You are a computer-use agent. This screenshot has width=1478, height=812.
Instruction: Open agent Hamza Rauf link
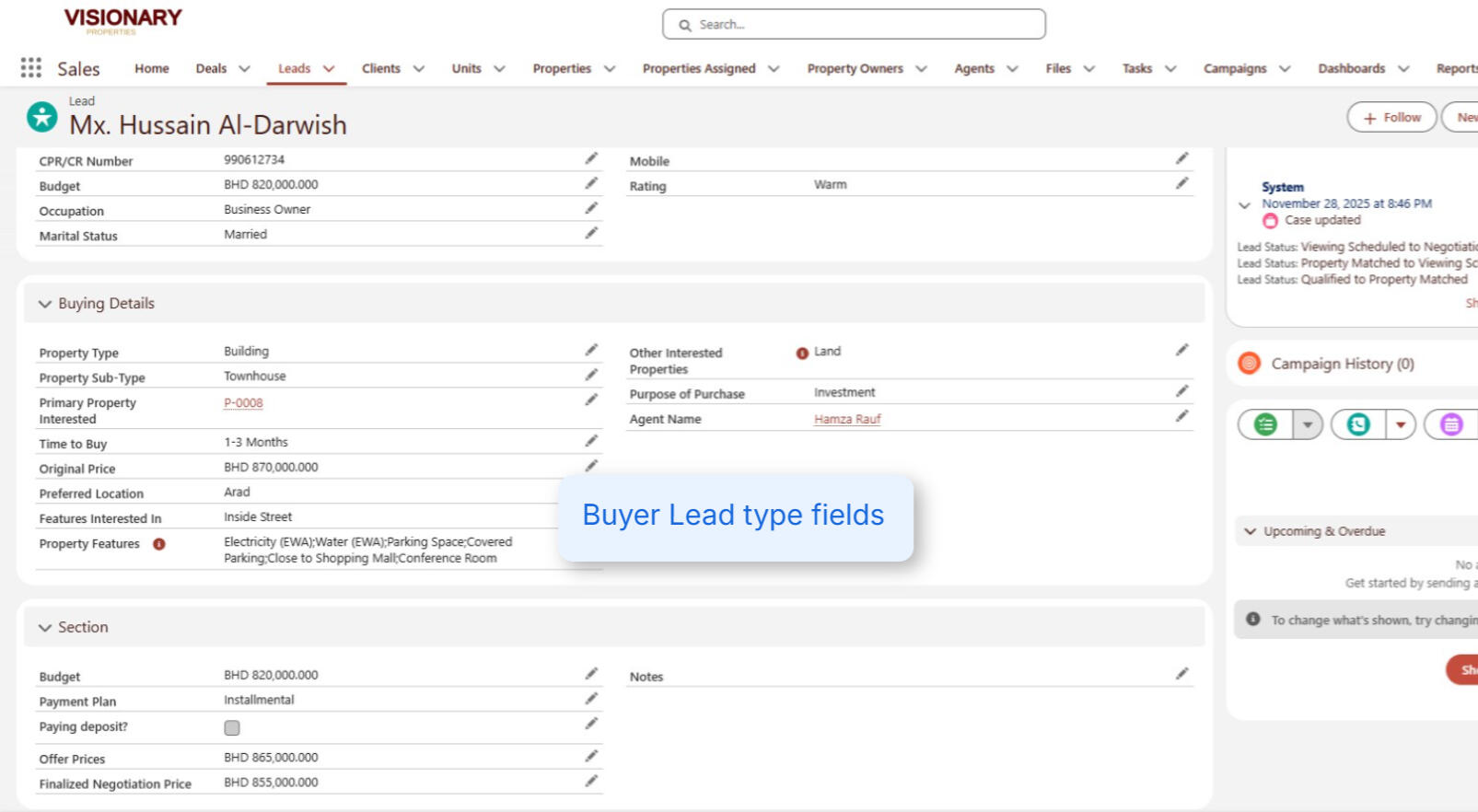[x=847, y=419]
